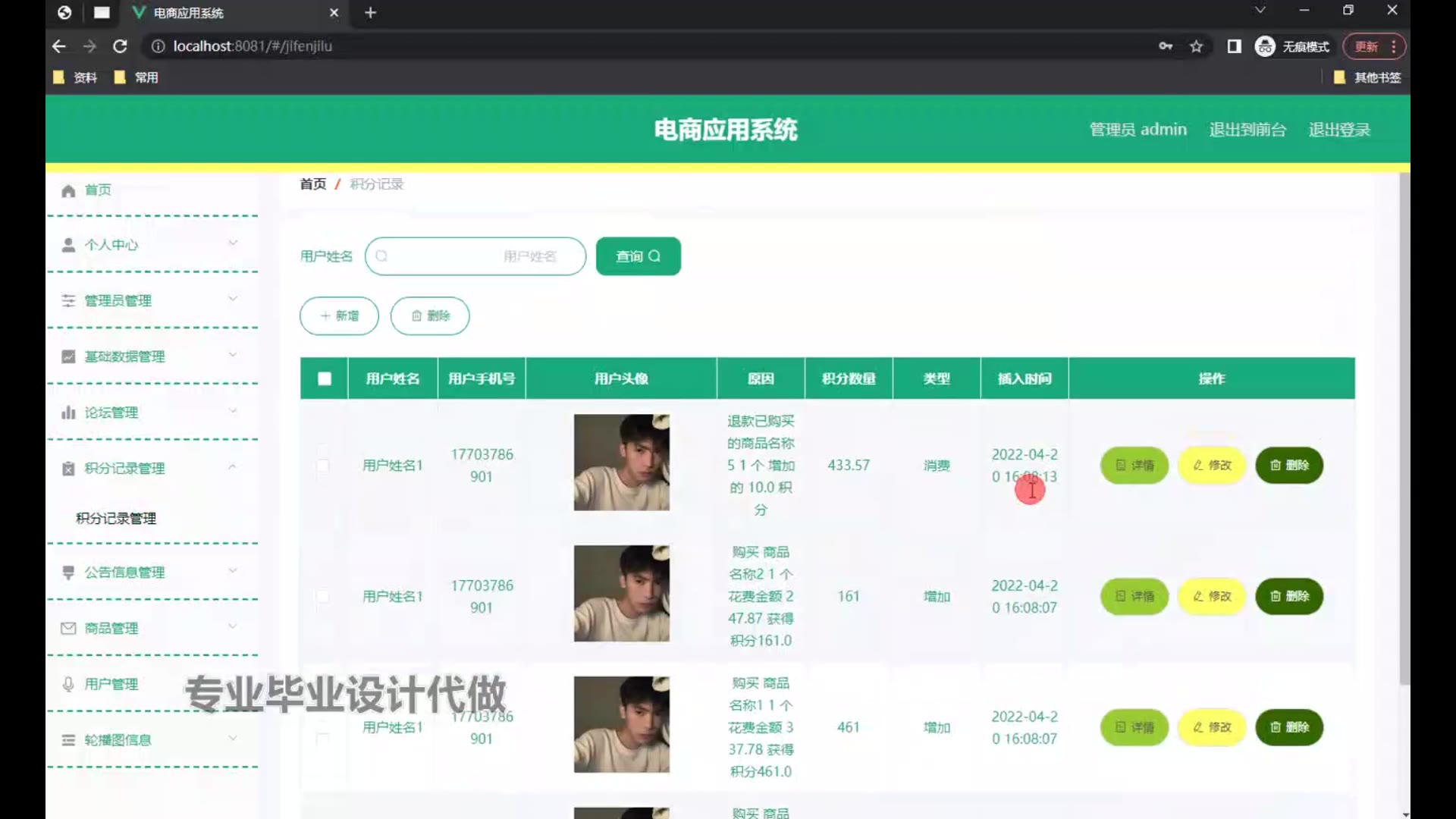This screenshot has width=1456, height=819.
Task: Click the bookmark star icon in address bar
Action: (x=1197, y=47)
